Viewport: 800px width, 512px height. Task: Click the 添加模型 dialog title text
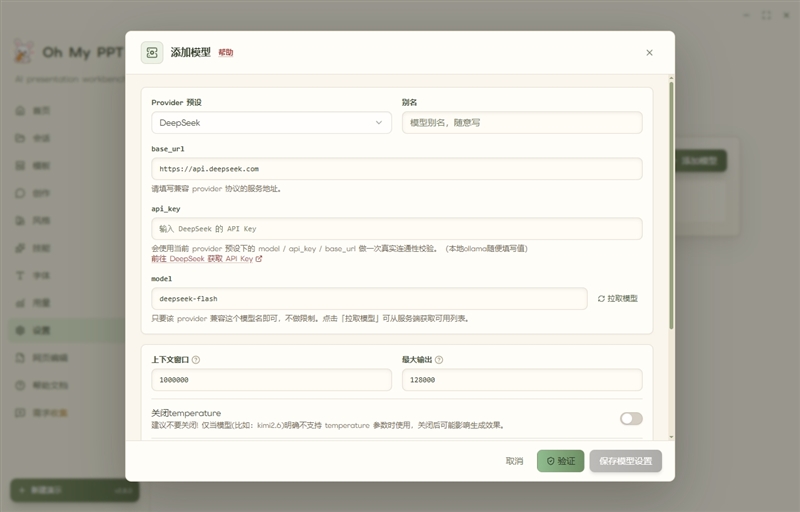(190, 53)
